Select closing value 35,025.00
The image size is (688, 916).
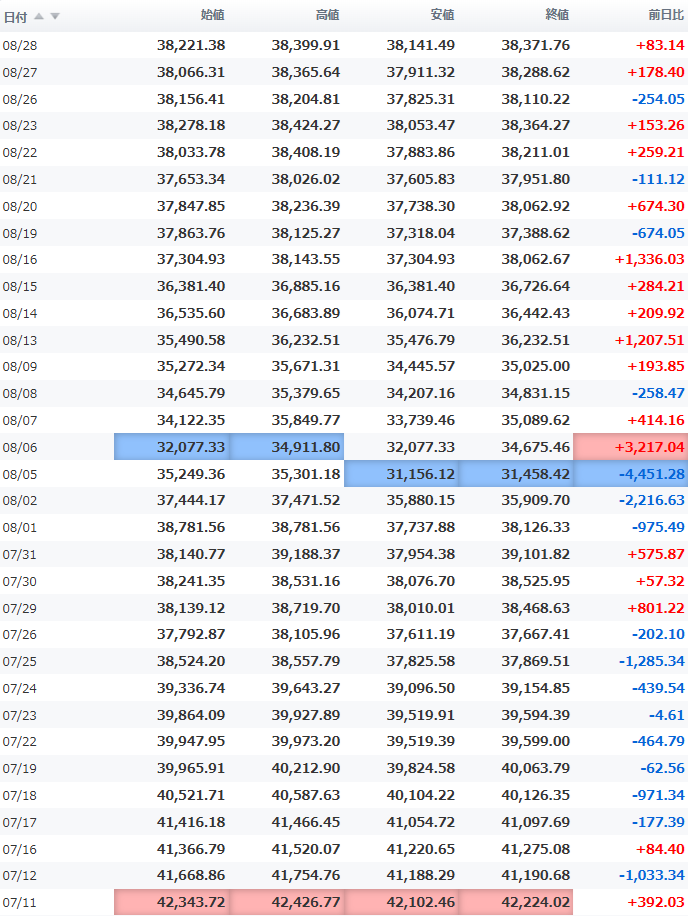536,366
